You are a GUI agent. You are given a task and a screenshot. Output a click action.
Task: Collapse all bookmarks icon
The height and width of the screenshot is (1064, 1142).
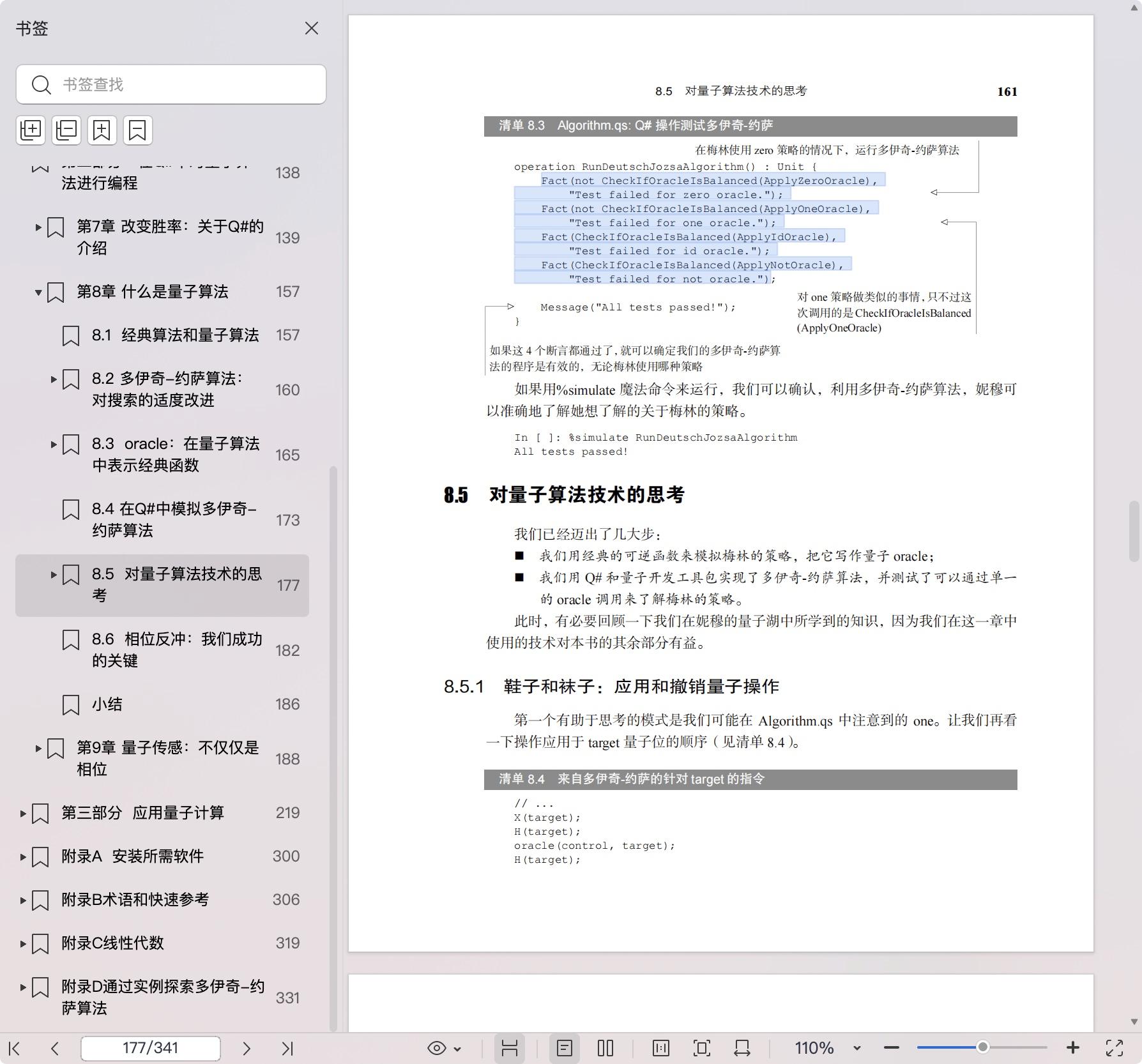pyautogui.click(x=67, y=130)
